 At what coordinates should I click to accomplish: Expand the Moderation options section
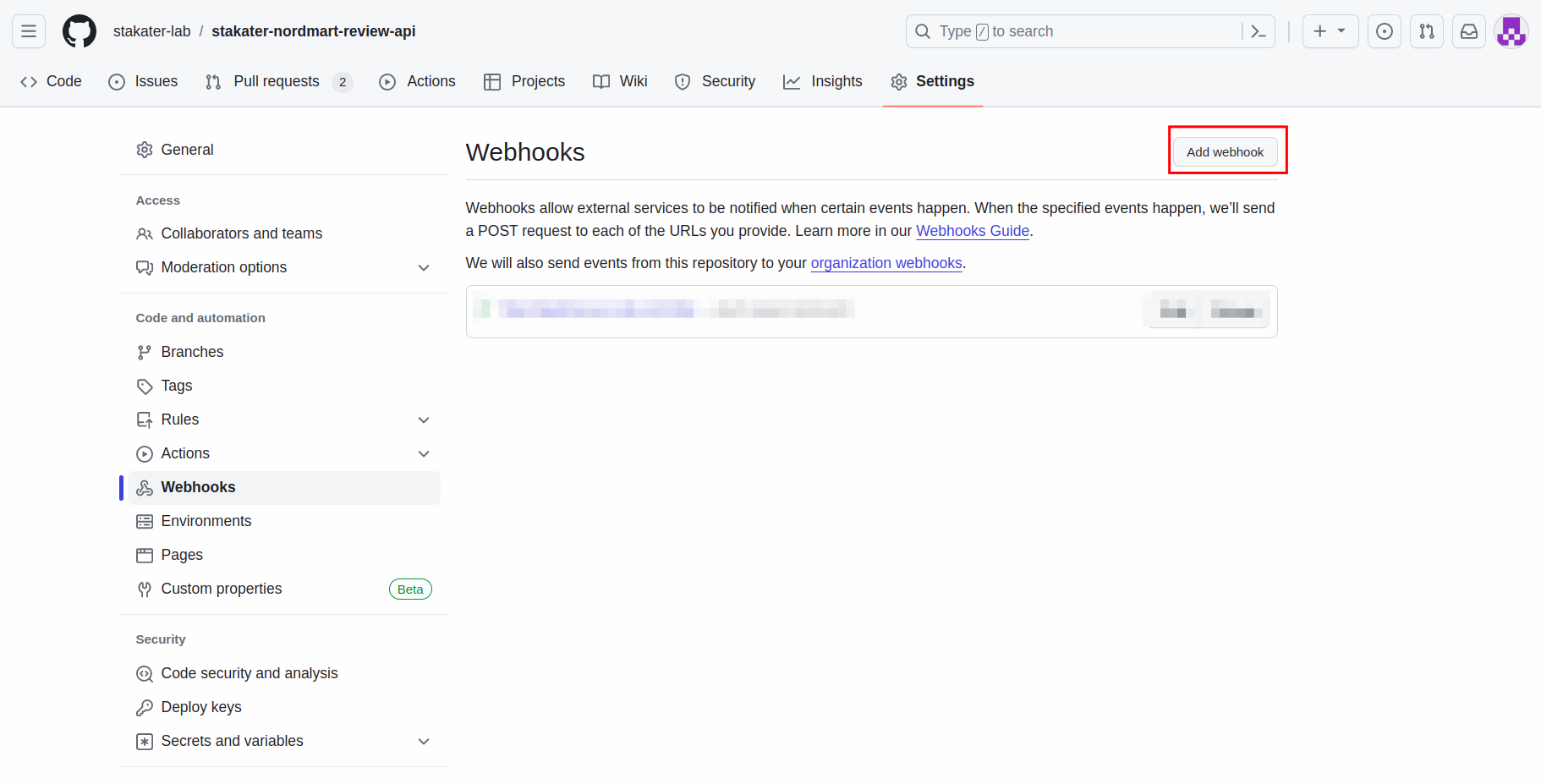click(x=424, y=267)
